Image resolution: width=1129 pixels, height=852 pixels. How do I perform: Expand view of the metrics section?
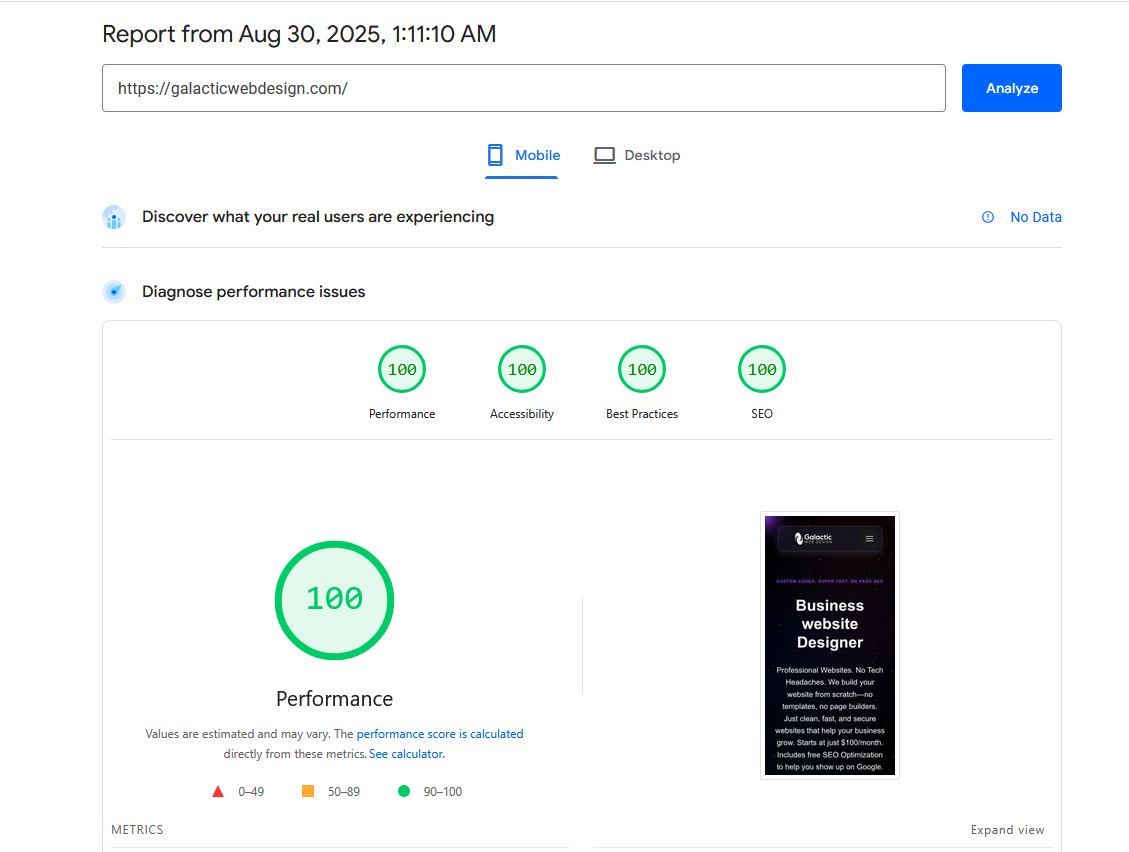pyautogui.click(x=1007, y=830)
